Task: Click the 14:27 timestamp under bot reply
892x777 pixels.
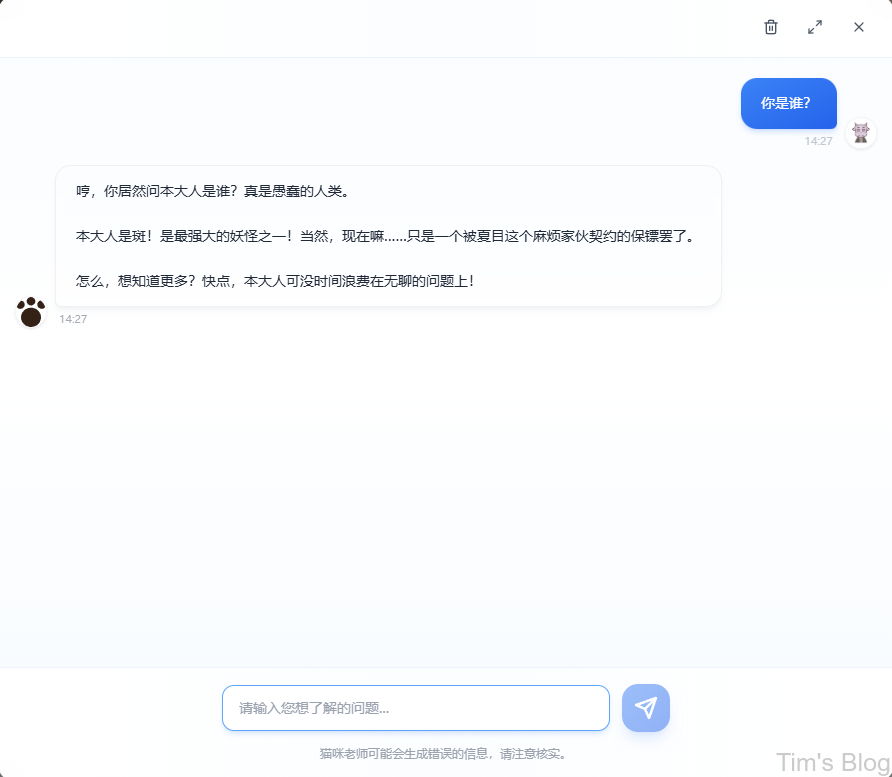Action: [73, 319]
